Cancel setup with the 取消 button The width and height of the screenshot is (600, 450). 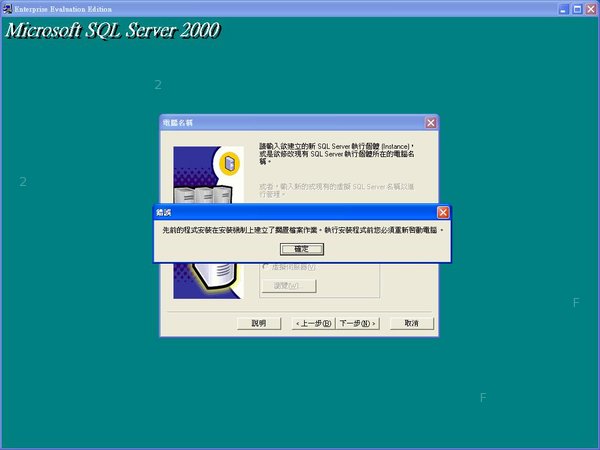pos(412,323)
